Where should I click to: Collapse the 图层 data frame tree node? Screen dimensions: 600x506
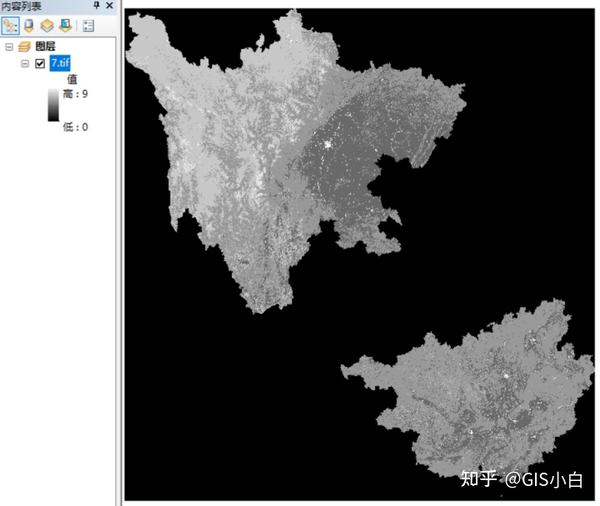9,47
